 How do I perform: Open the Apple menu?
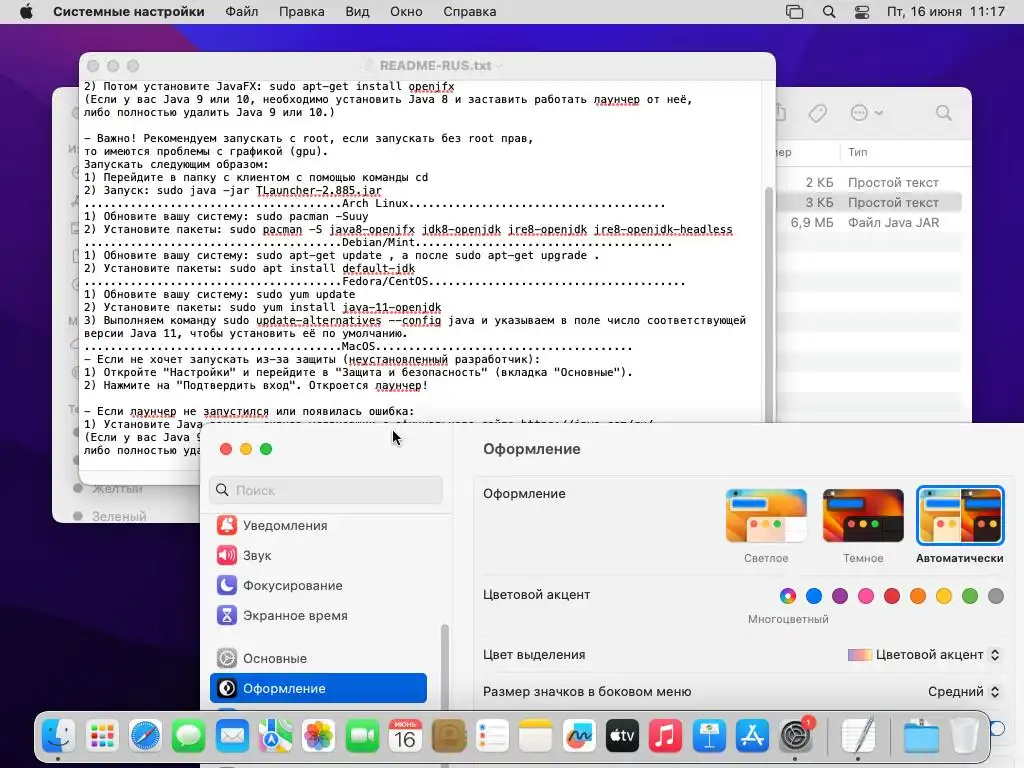pyautogui.click(x=26, y=12)
